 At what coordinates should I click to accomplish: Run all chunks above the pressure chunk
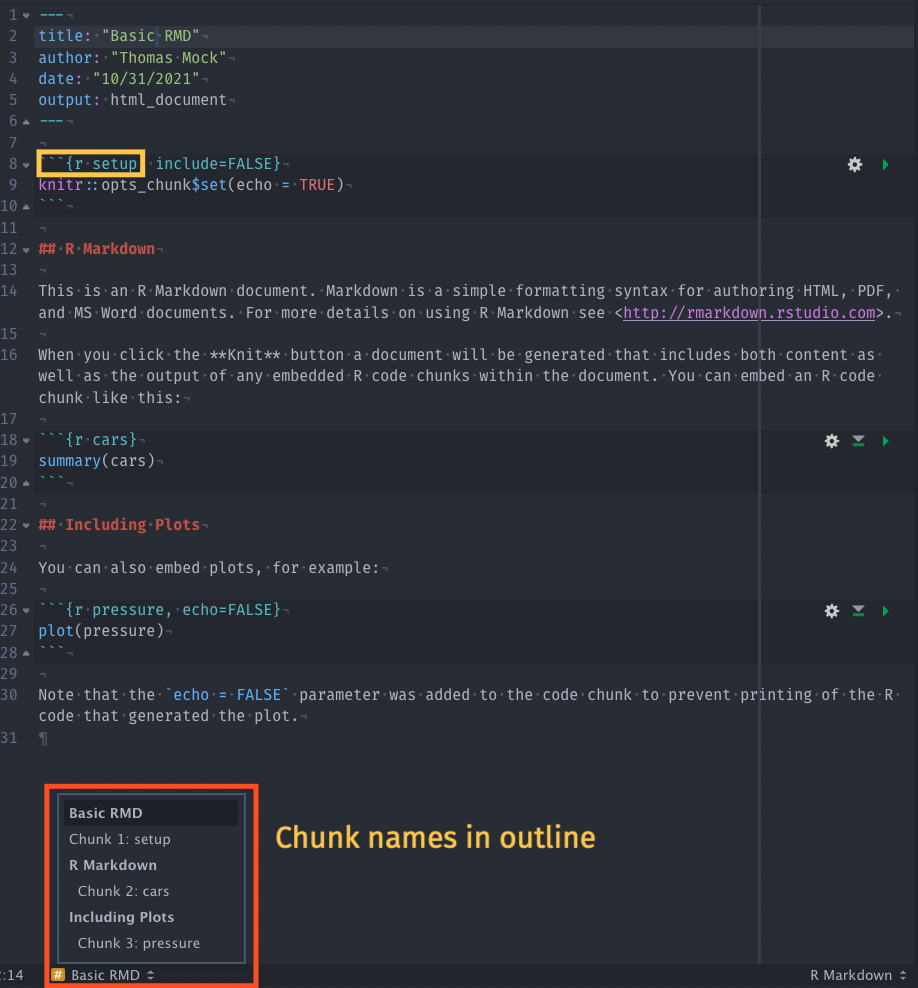[x=858, y=611]
